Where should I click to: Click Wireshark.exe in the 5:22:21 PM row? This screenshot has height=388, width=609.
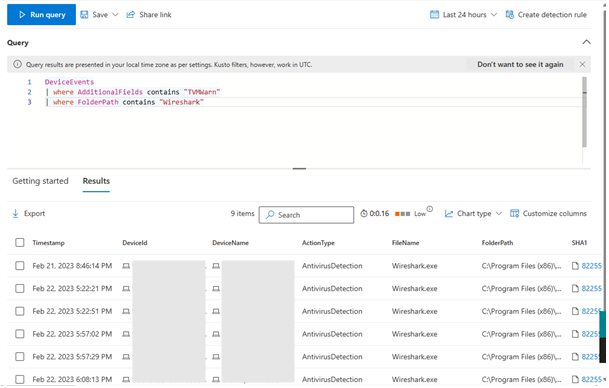pyautogui.click(x=414, y=289)
